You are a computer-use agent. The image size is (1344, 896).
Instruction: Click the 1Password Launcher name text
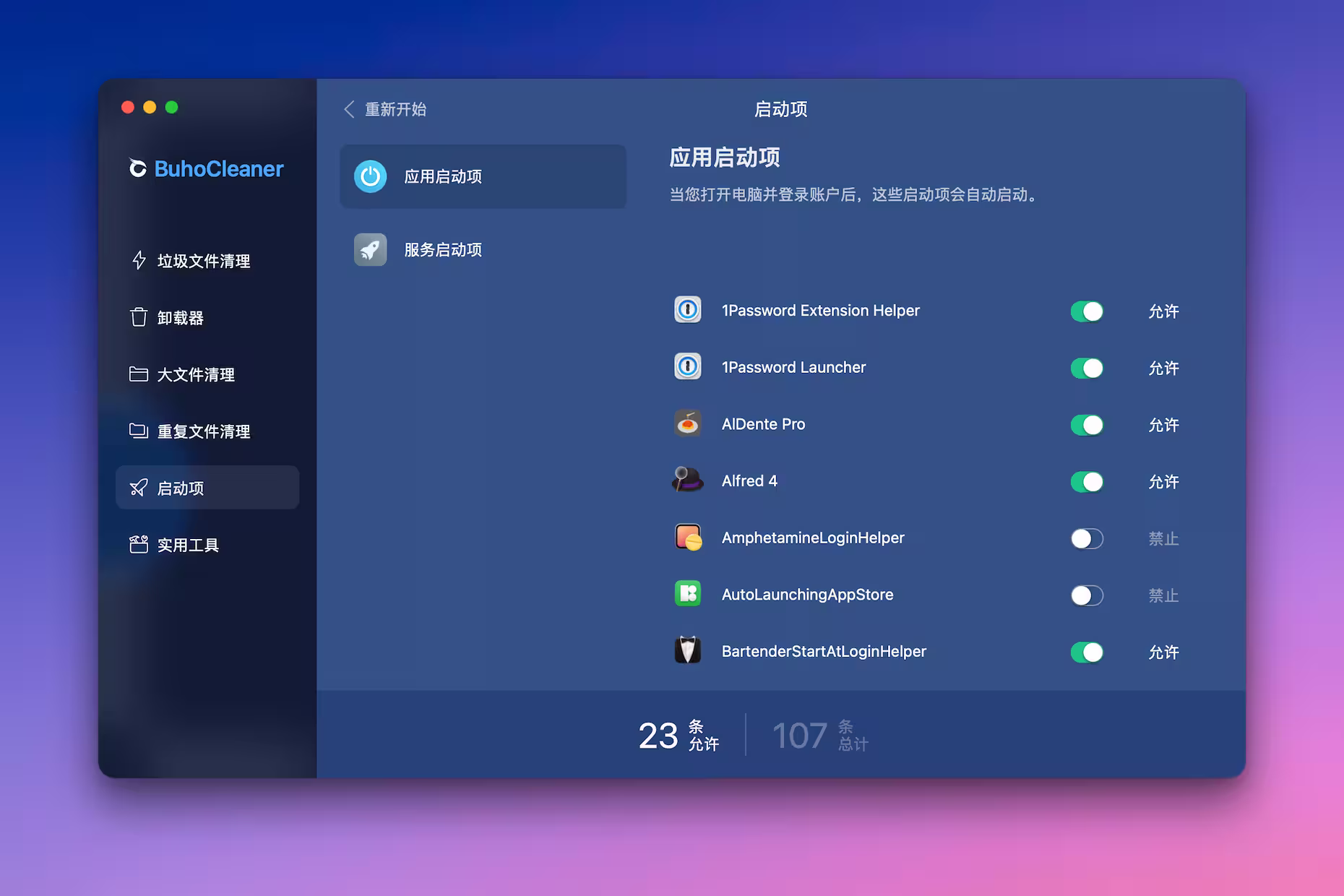[x=793, y=367]
